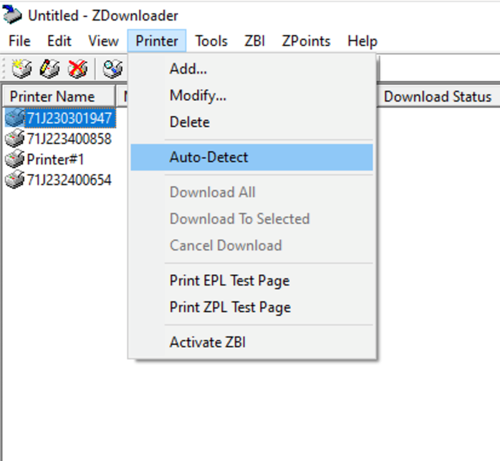The height and width of the screenshot is (461, 500).
Task: Click the Delete printer red X icon
Action: pyautogui.click(x=78, y=69)
